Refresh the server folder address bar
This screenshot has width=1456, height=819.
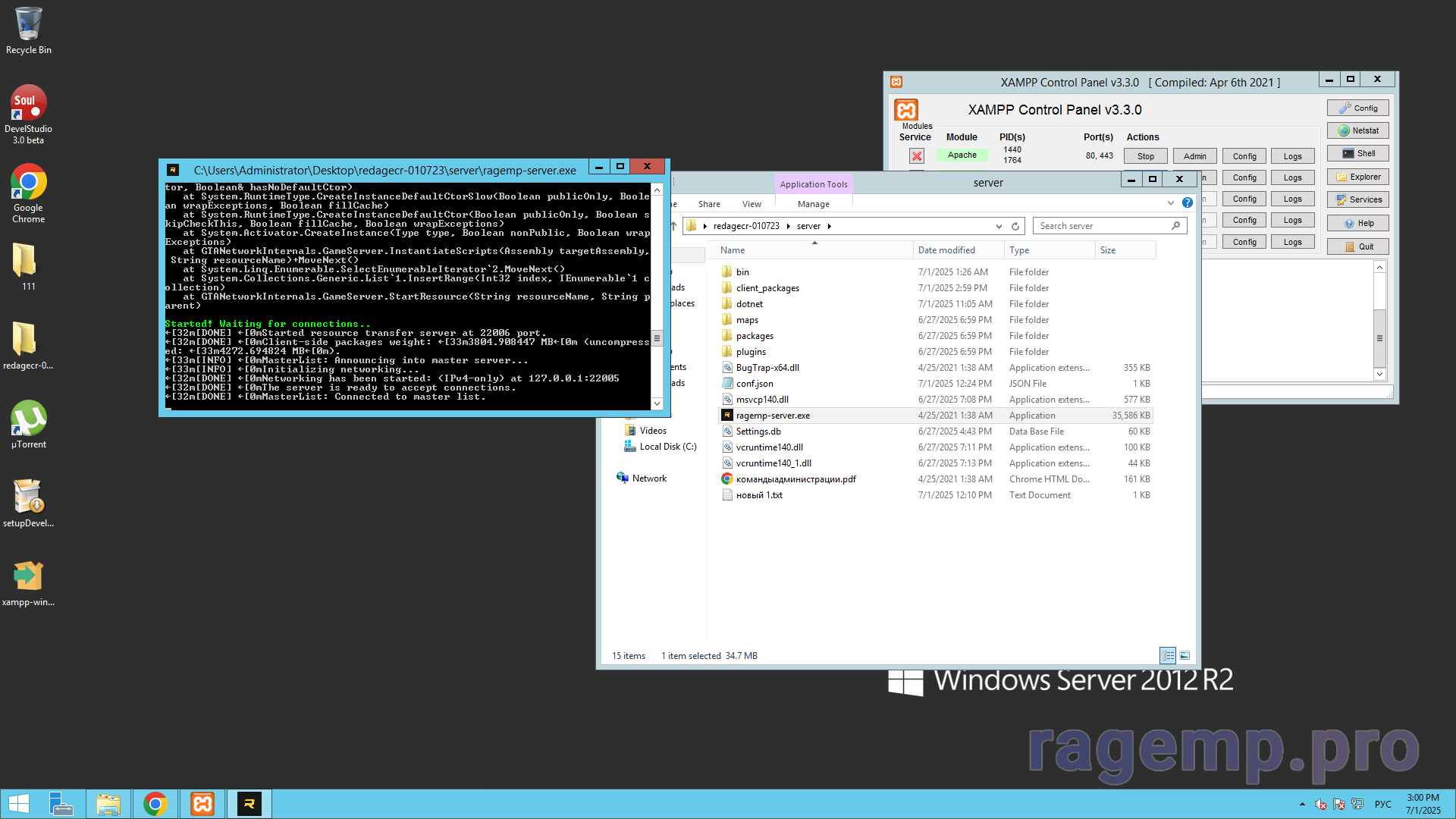point(1015,226)
